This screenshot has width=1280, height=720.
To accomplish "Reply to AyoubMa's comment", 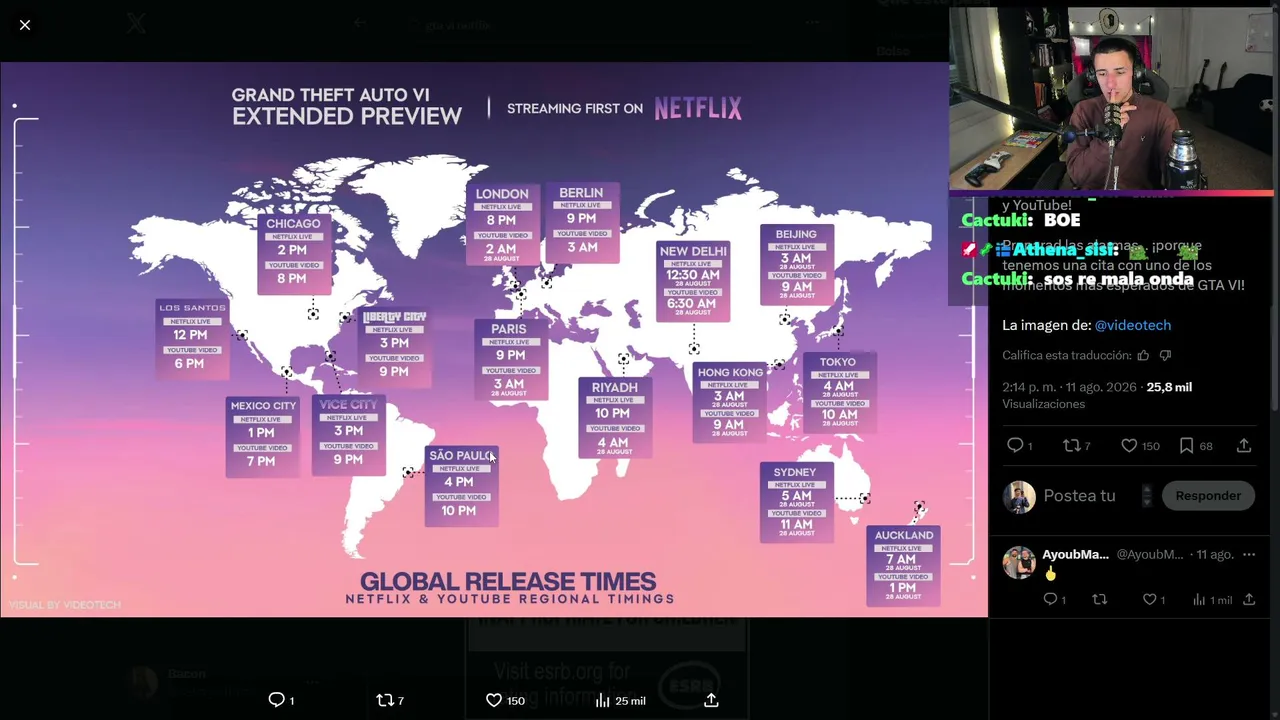I will click(1050, 599).
